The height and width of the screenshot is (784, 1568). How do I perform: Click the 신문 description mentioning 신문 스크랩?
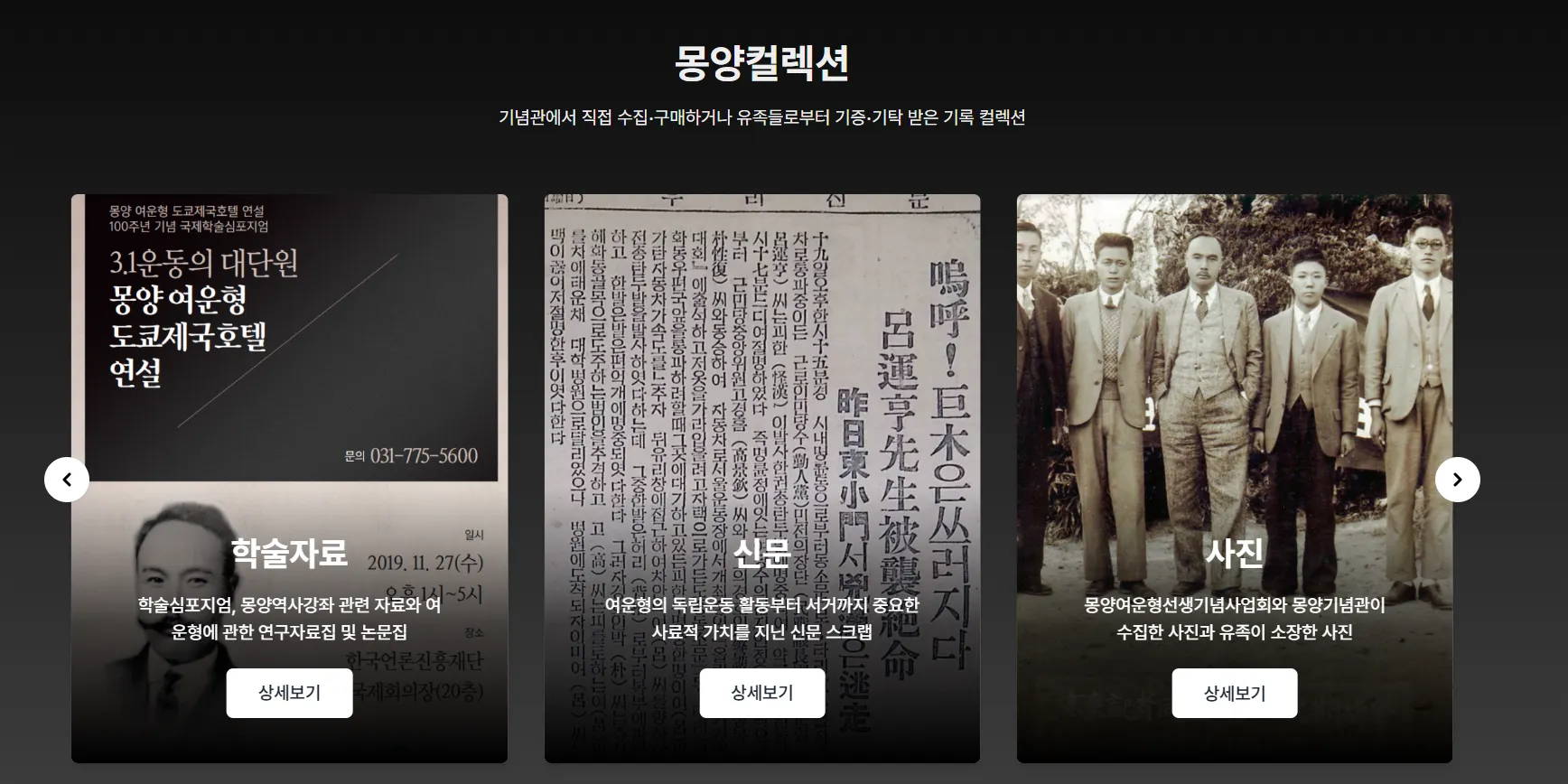(x=762, y=618)
